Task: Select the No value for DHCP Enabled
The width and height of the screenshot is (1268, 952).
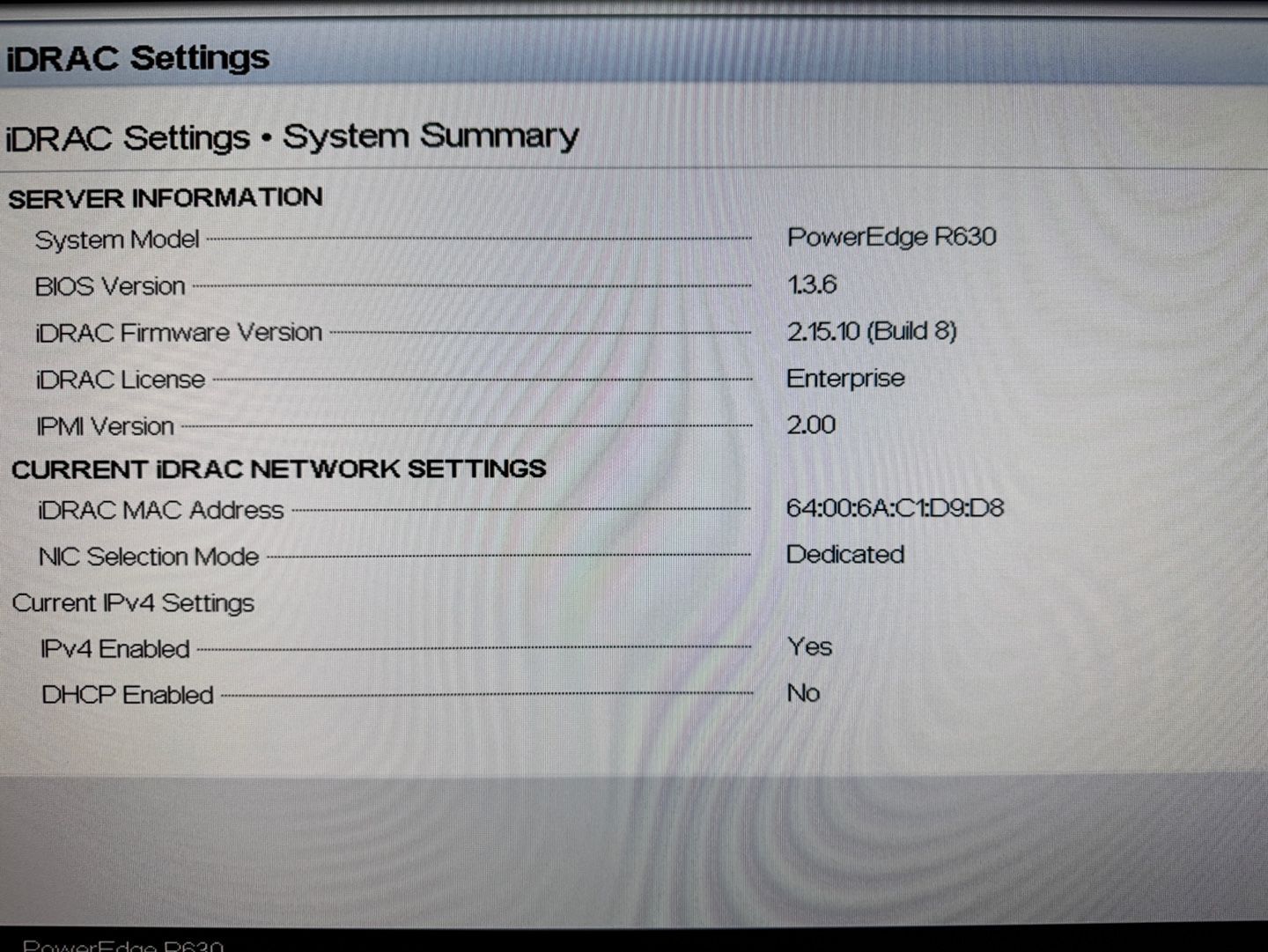Action: [x=803, y=693]
